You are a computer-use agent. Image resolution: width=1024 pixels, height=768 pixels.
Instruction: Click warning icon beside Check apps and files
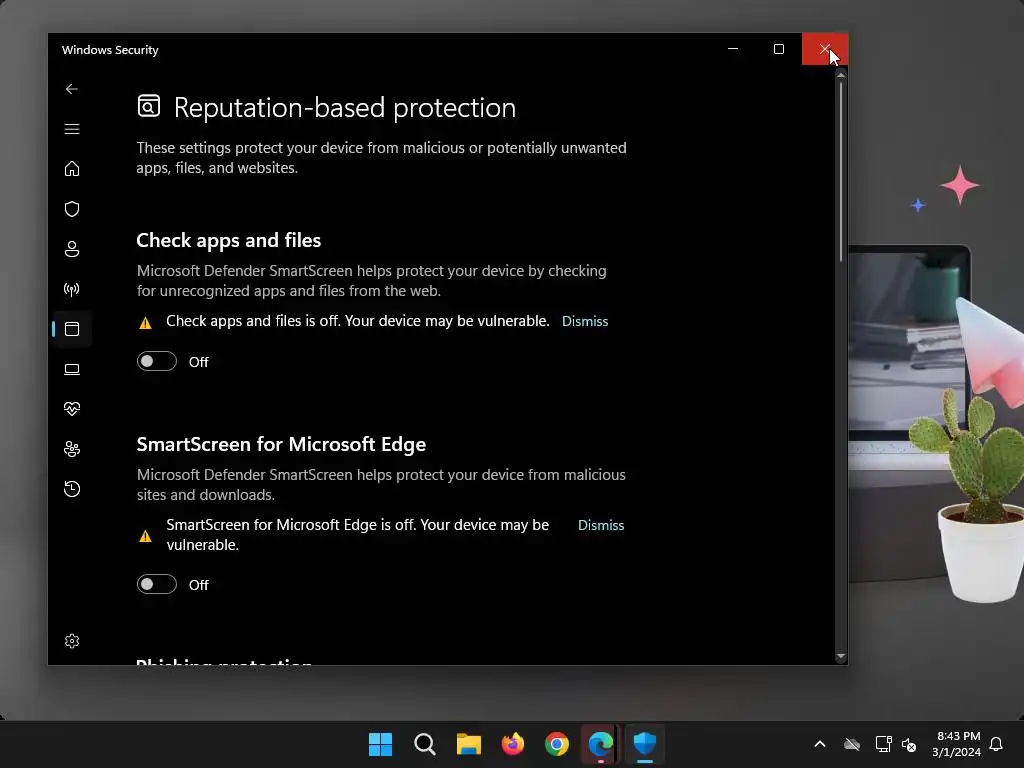click(x=146, y=323)
